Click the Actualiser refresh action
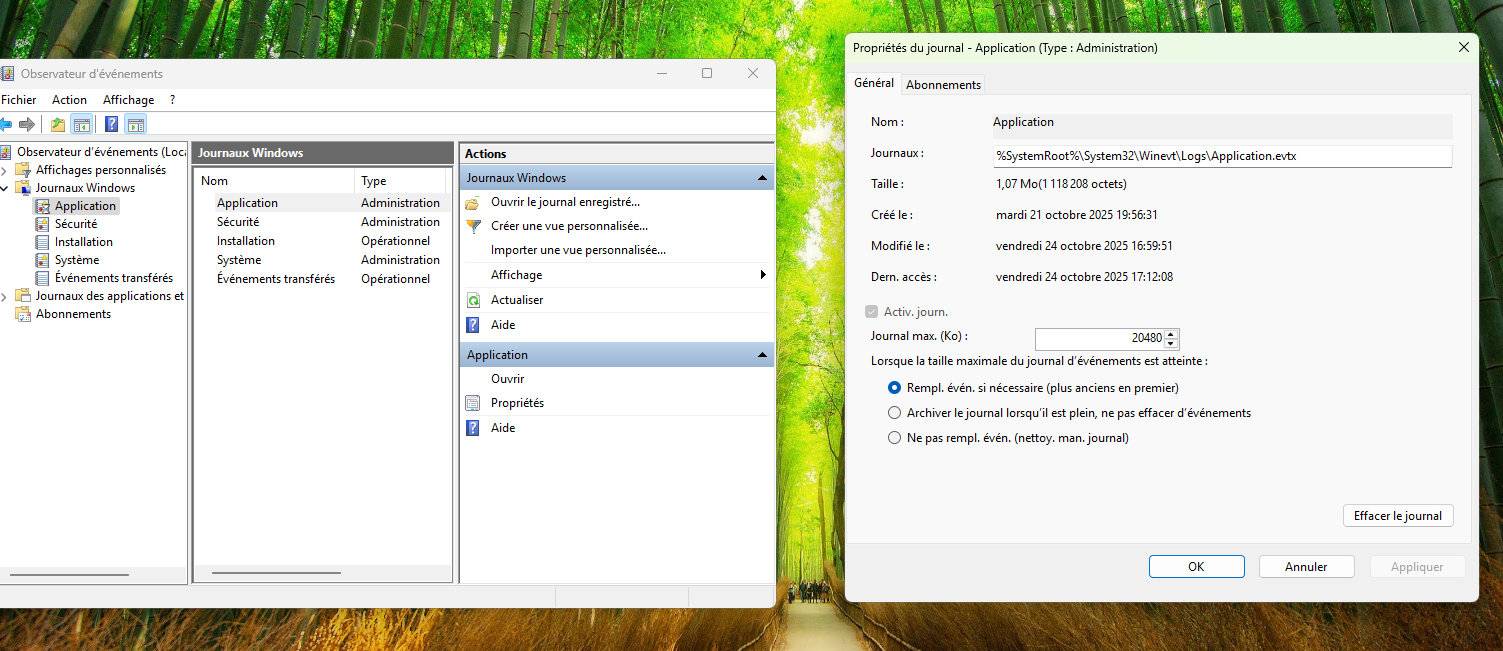 pyautogui.click(x=517, y=300)
